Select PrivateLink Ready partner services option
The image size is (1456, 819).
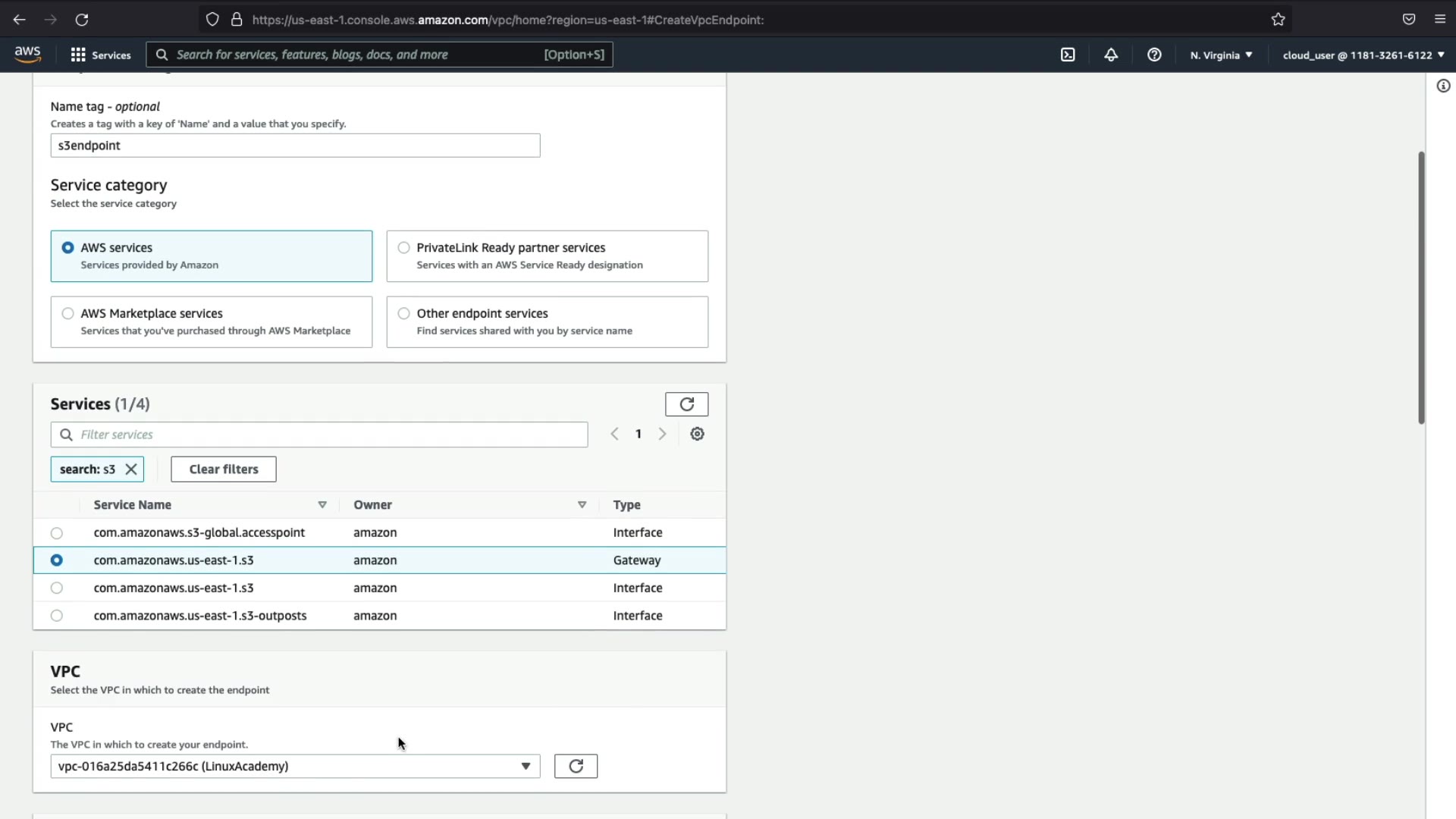click(404, 248)
